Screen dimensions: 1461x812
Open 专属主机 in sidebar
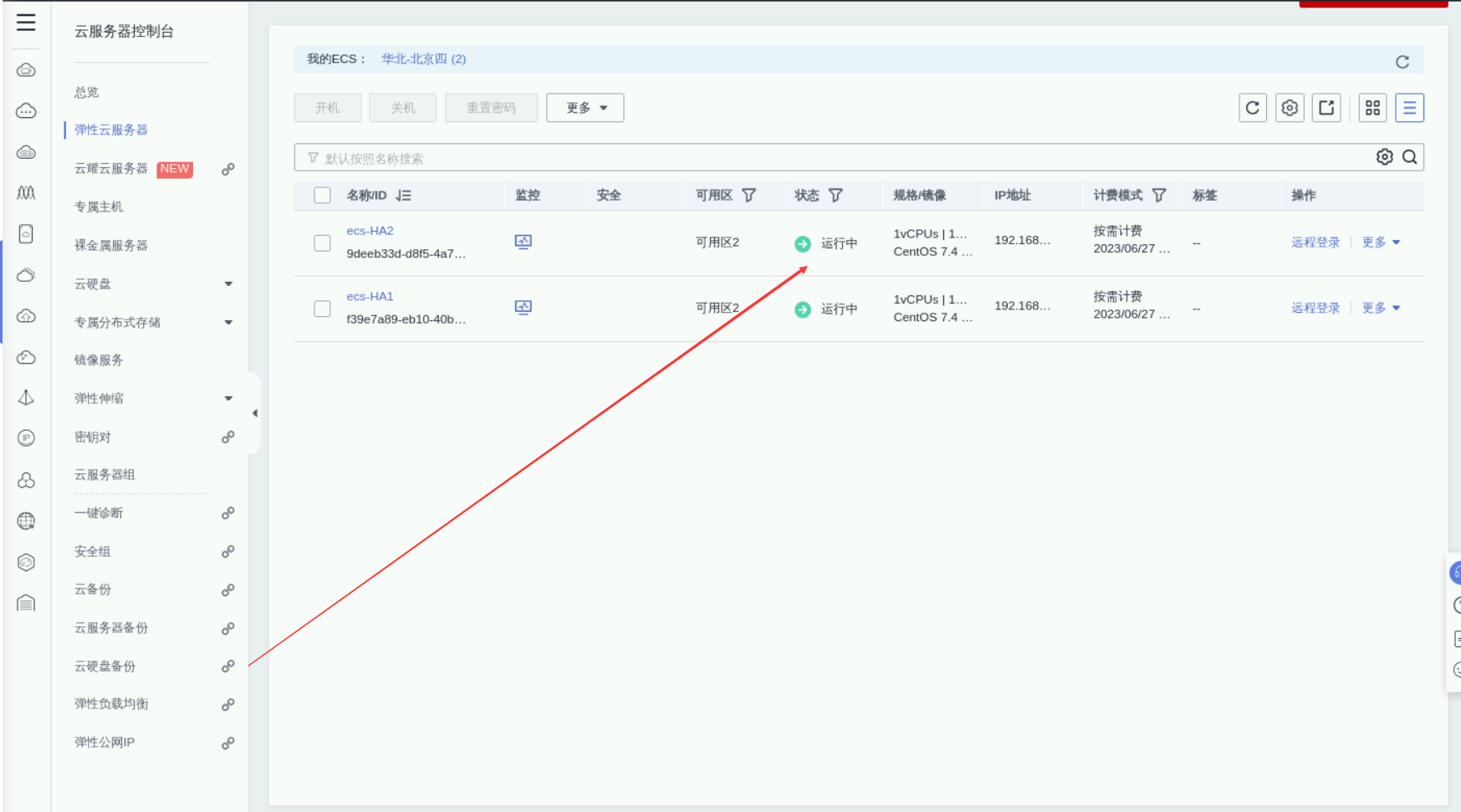[x=99, y=207]
